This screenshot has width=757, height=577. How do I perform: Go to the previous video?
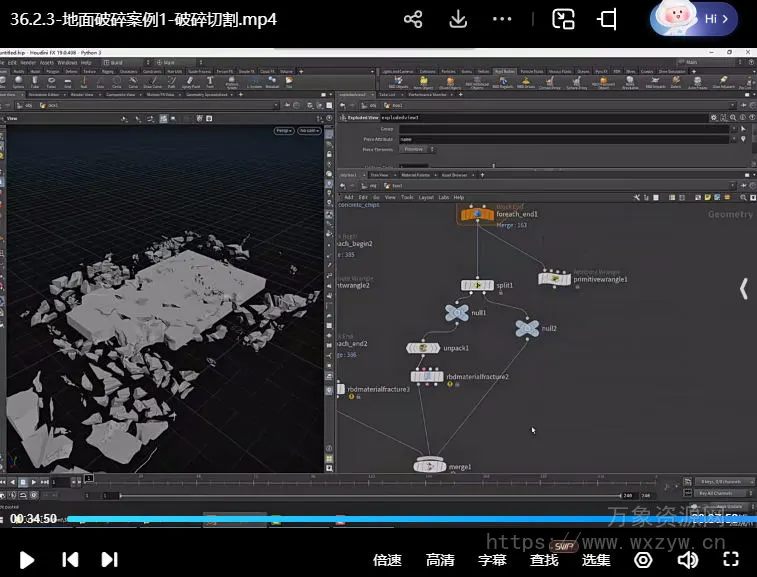[70, 559]
